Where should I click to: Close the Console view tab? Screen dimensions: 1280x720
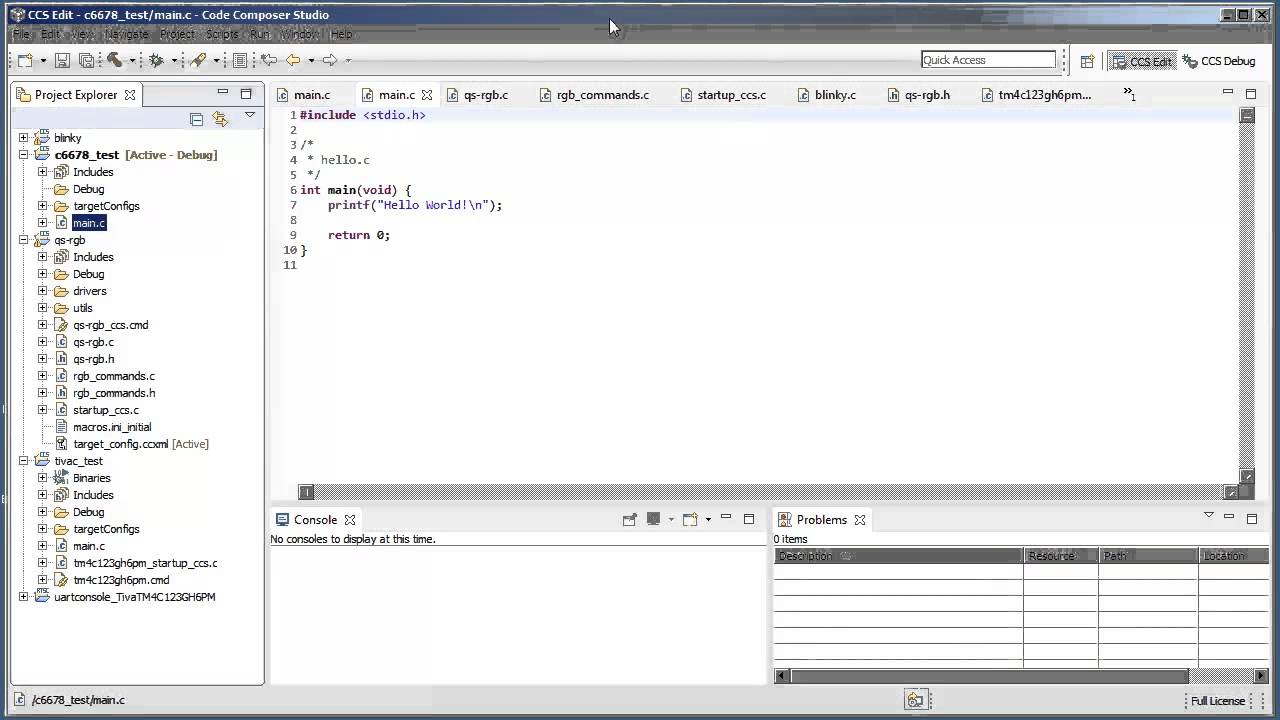pos(350,520)
